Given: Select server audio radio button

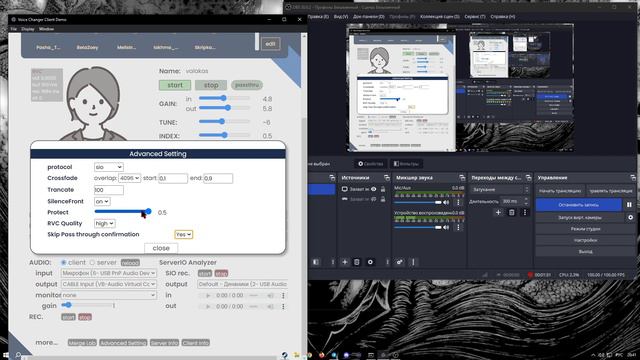Looking at the screenshot, I should pos(92,262).
